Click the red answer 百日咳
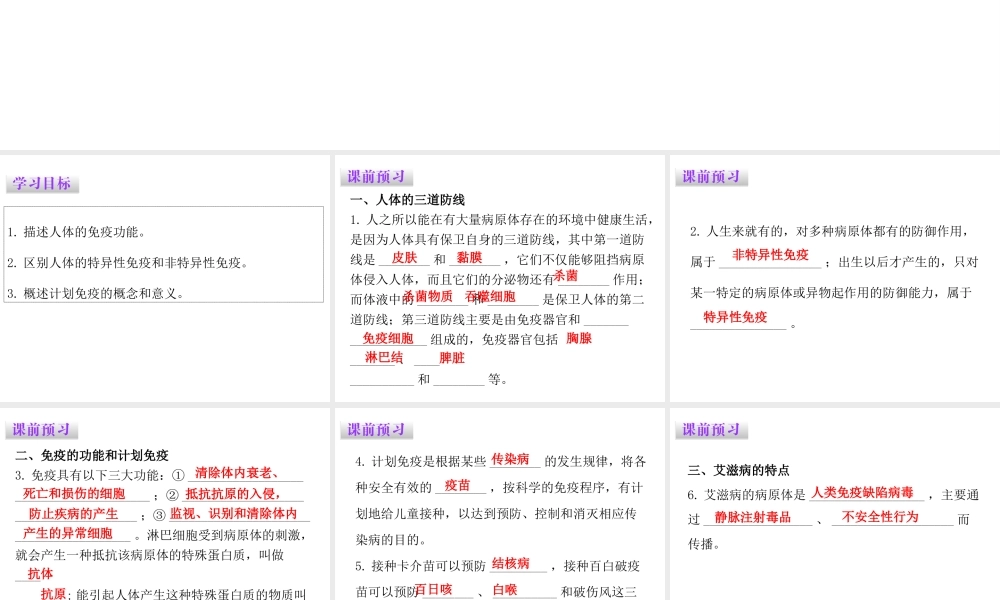This screenshot has height=600, width=1000. click(433, 590)
